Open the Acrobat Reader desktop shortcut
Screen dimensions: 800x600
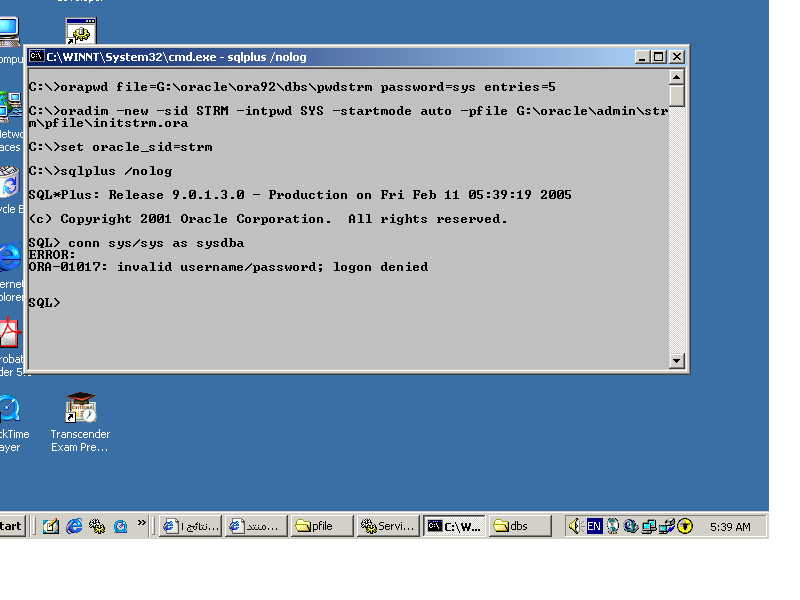tap(8, 332)
